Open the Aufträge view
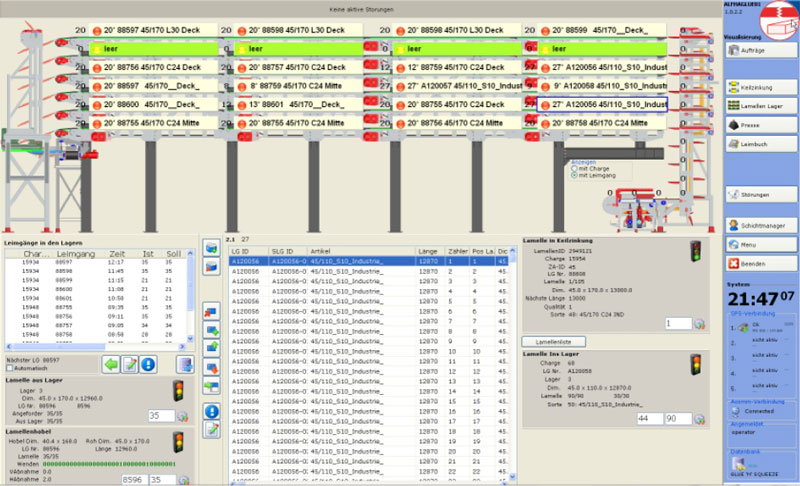The height and width of the screenshot is (486, 800). click(762, 50)
